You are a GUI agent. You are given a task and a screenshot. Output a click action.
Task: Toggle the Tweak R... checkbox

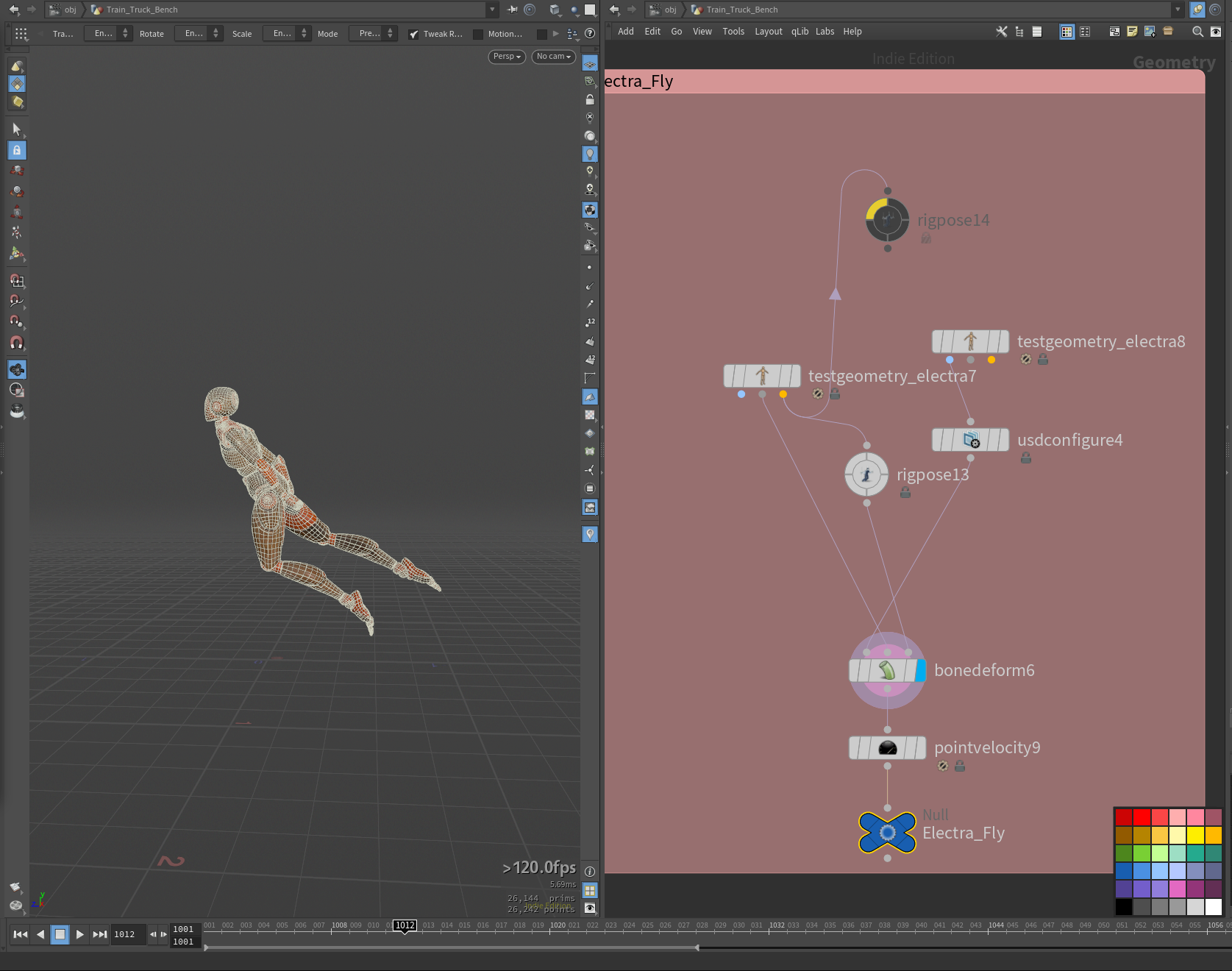pyautogui.click(x=414, y=34)
